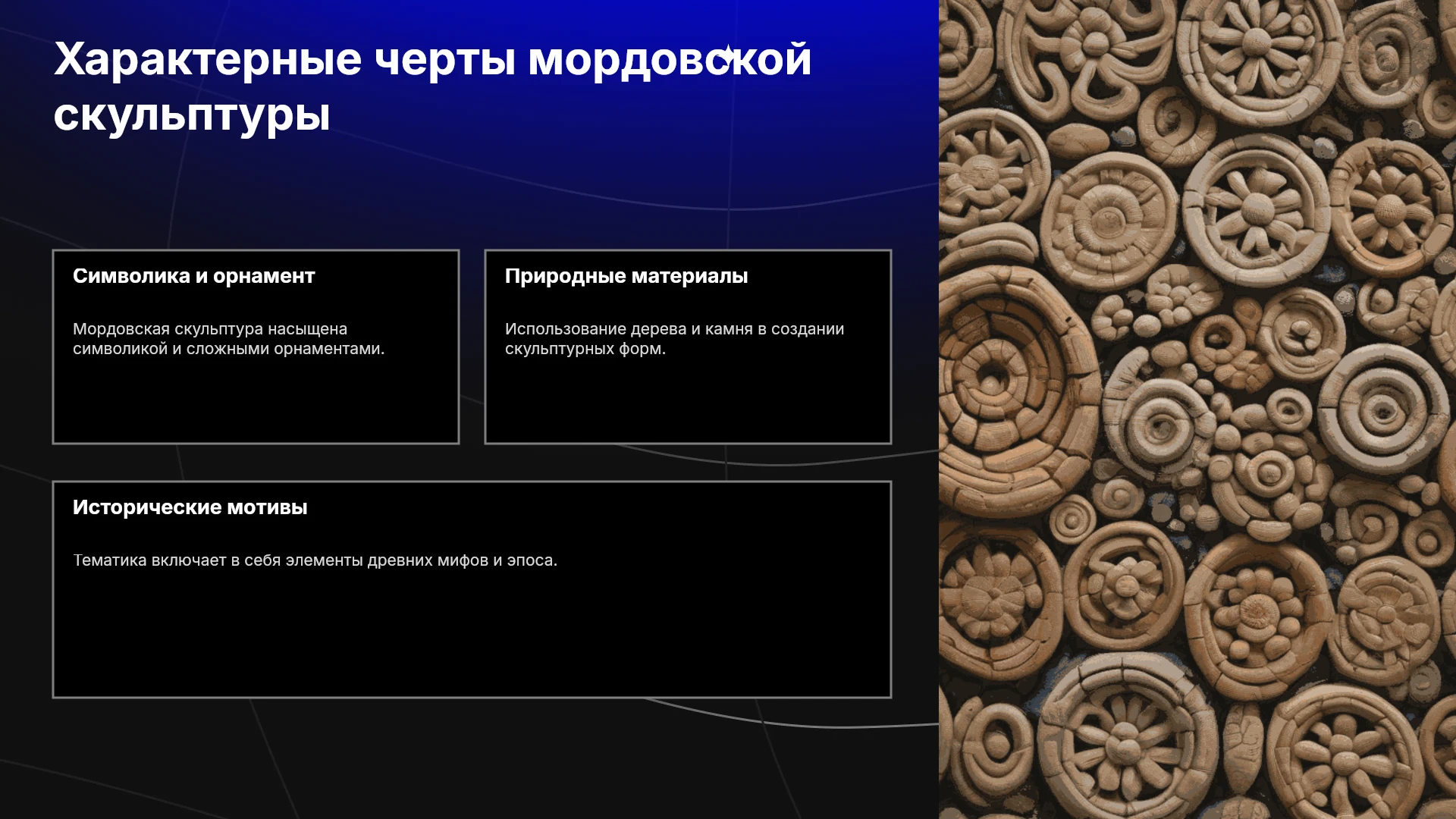Select the title word "мордовской"
Viewport: 1456px width, 819px height.
click(x=670, y=61)
